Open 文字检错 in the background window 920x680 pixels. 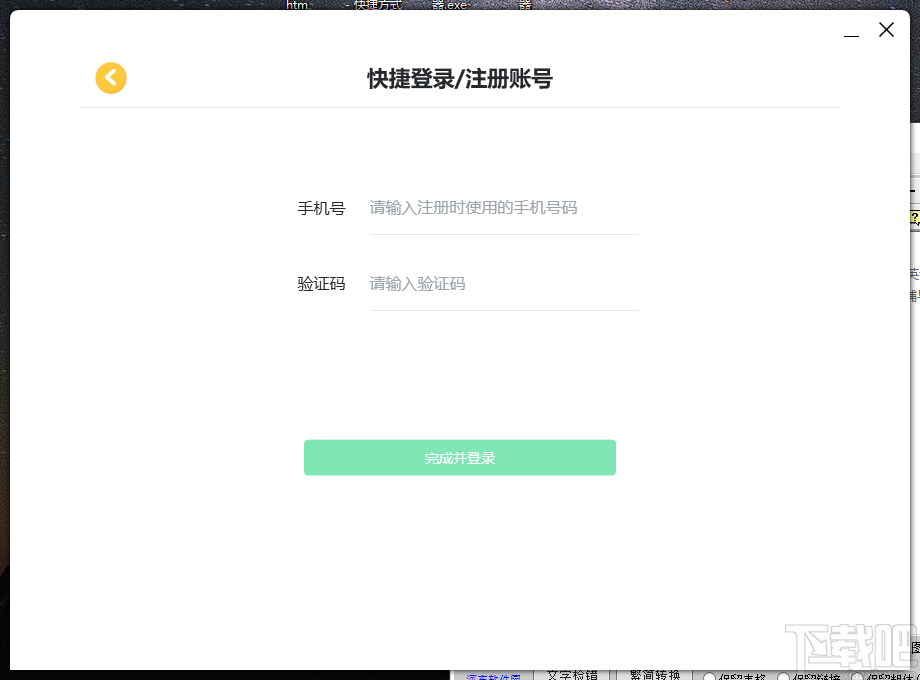click(x=572, y=675)
